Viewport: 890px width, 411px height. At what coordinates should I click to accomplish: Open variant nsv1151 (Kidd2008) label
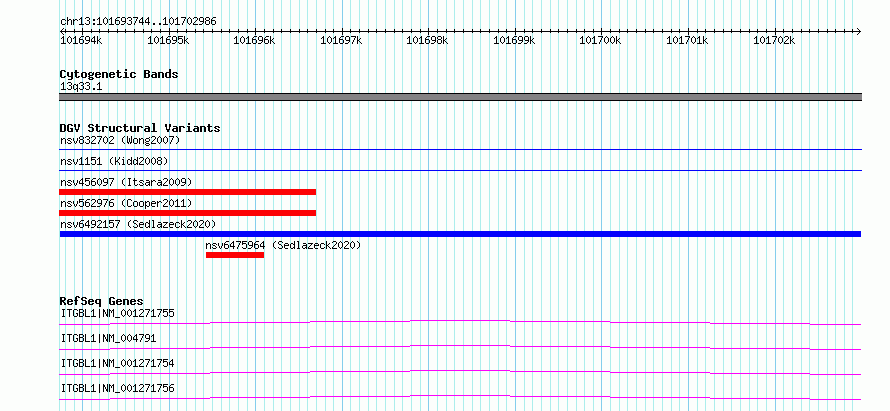coord(114,161)
